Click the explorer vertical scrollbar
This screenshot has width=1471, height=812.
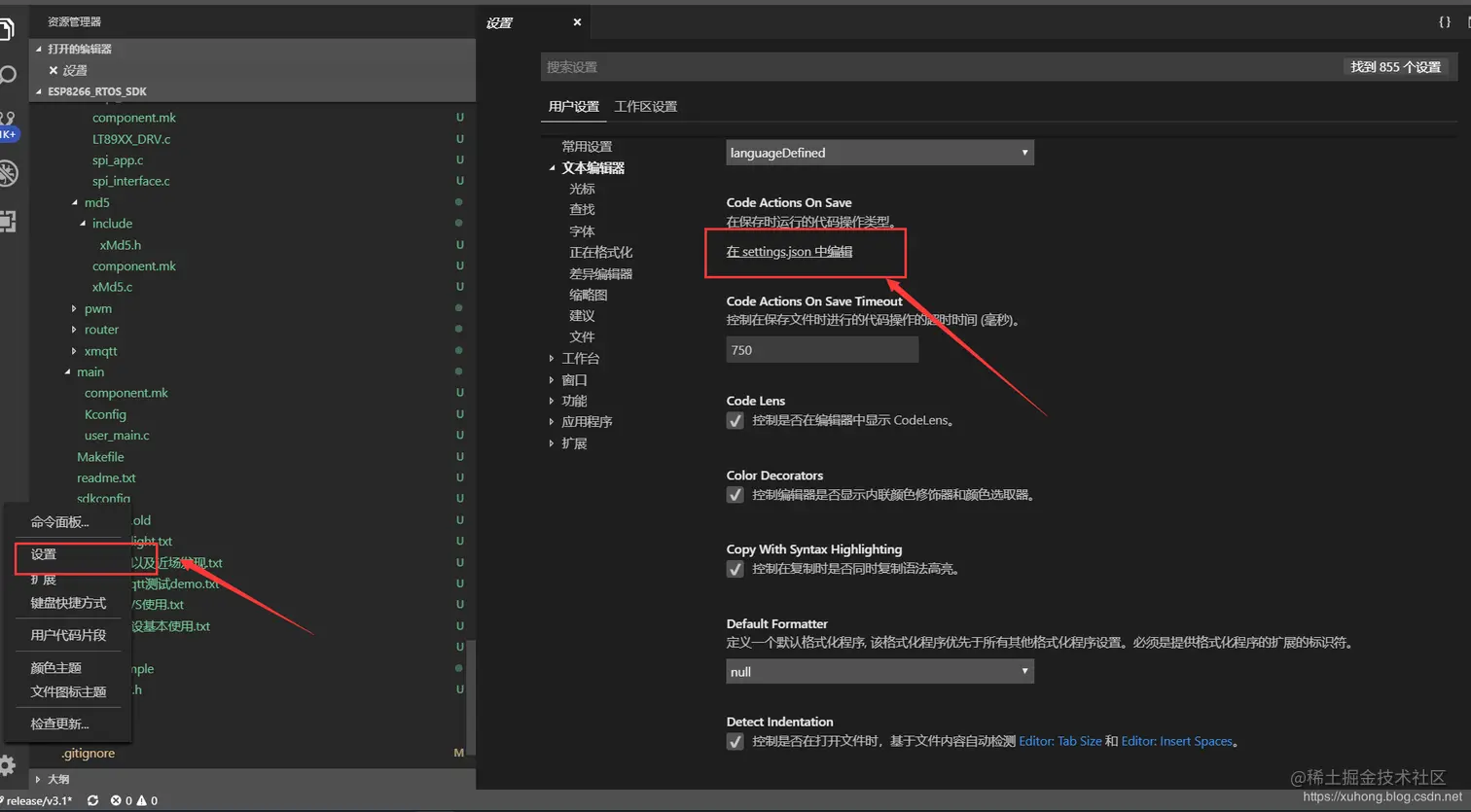pos(471,696)
